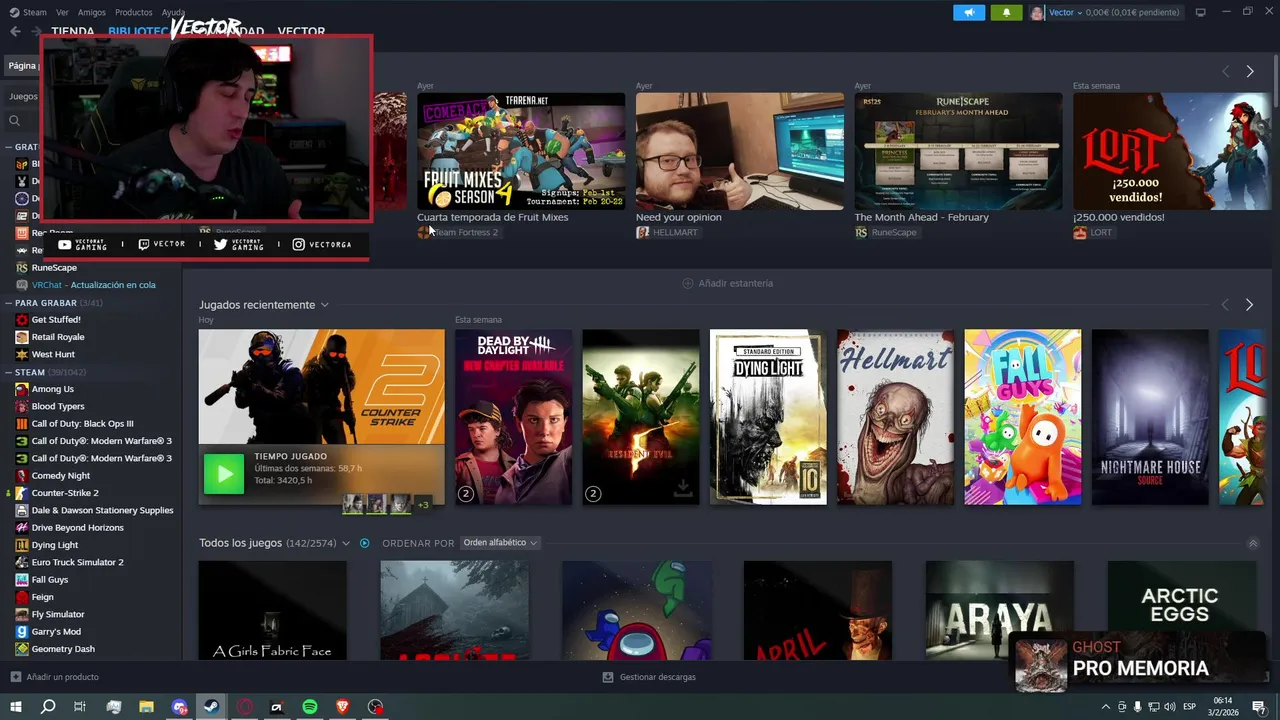This screenshot has height=720, width=1280.
Task: Open the taskbar notification center icon
Action: (1259, 707)
